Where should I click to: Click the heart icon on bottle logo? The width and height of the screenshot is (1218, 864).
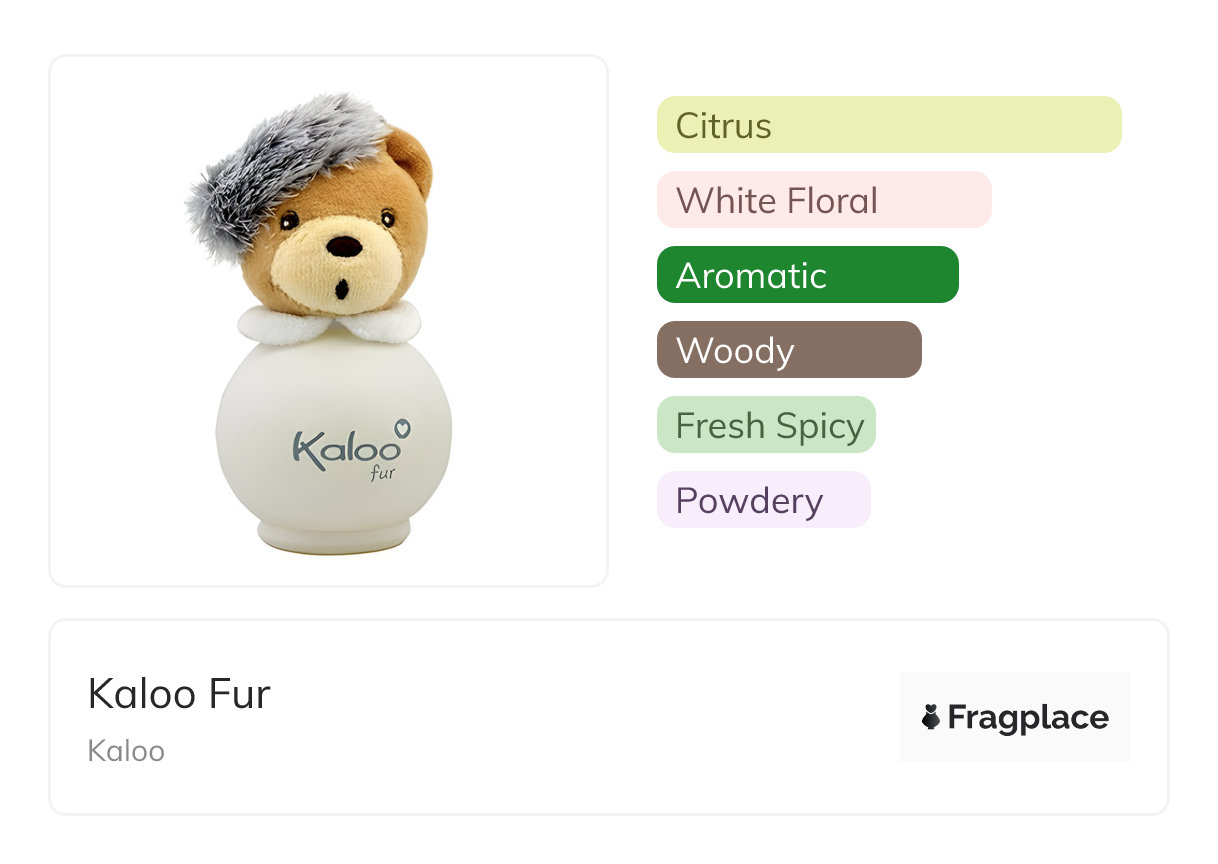(x=403, y=427)
